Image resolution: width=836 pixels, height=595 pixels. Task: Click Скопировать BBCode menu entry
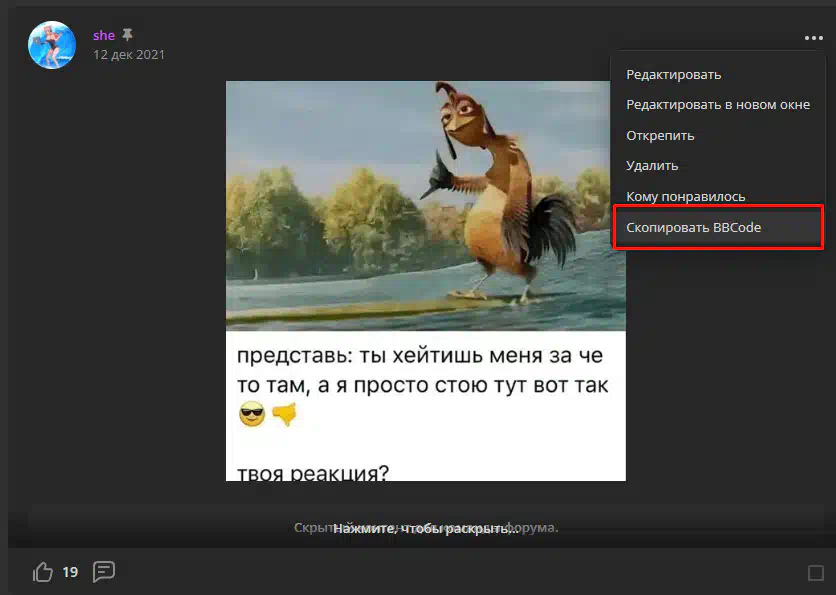718,227
